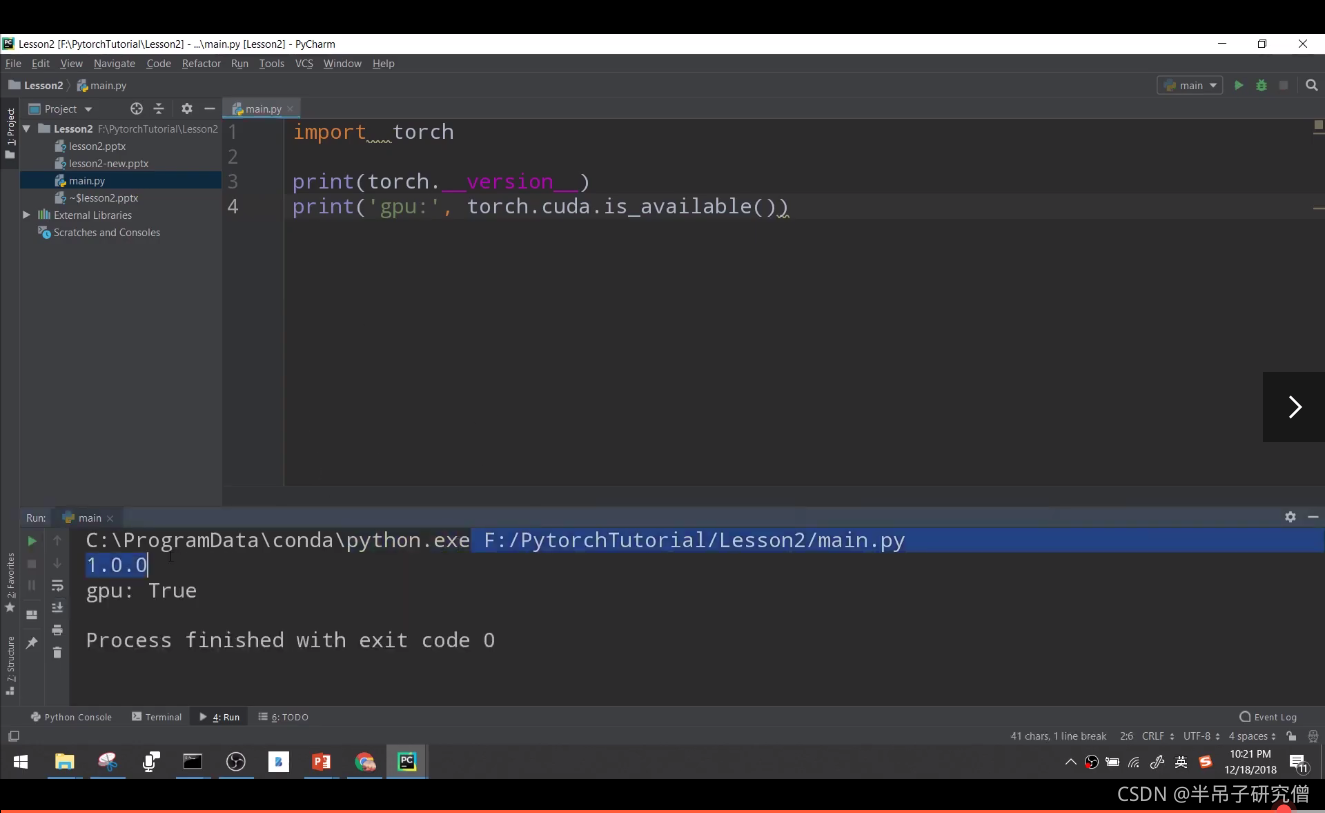
Task: Clear console with trash icon
Action: pos(57,652)
